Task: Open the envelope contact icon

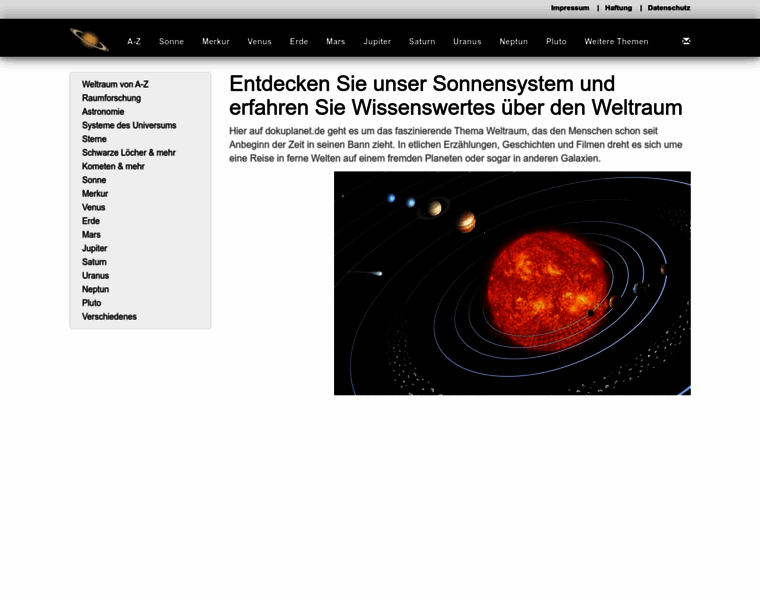Action: pos(686,41)
